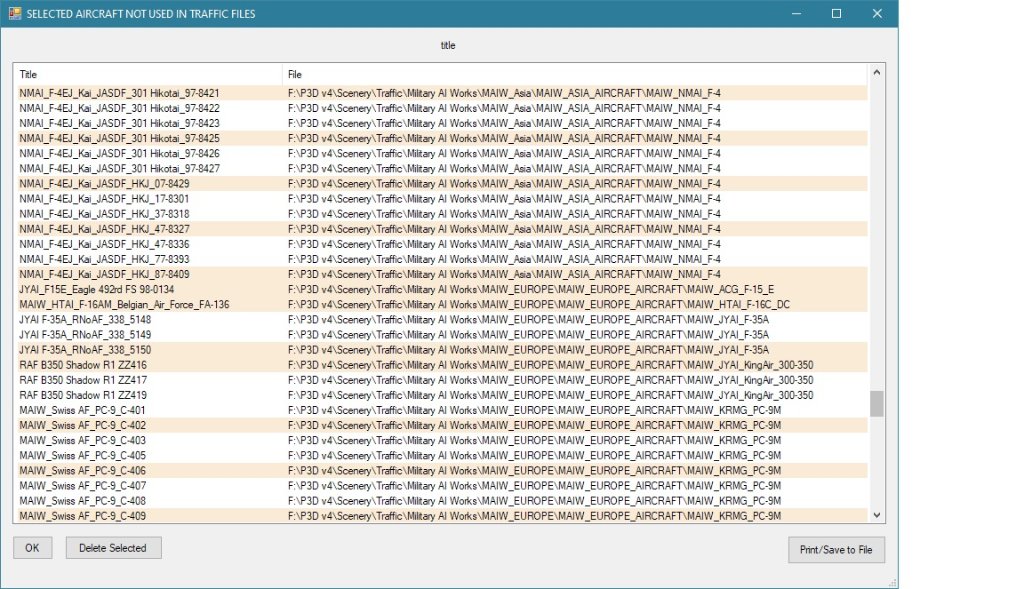The image size is (1024, 589).
Task: Select the RAF B350 Shadow R1 ZZ416 row
Action: 83,365
